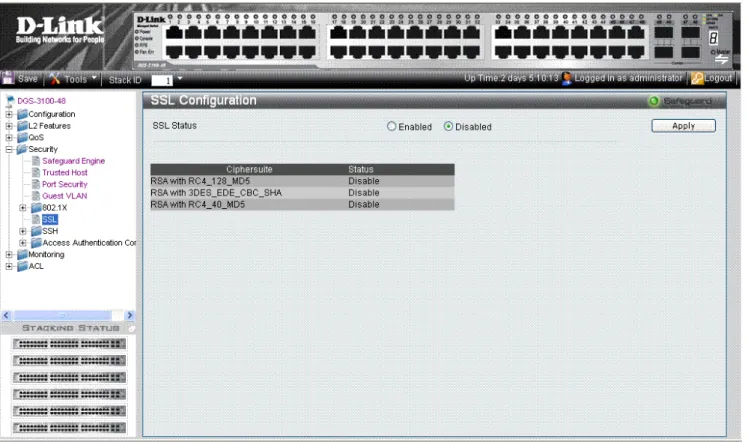Click the Trusted Host page icon

[36, 172]
